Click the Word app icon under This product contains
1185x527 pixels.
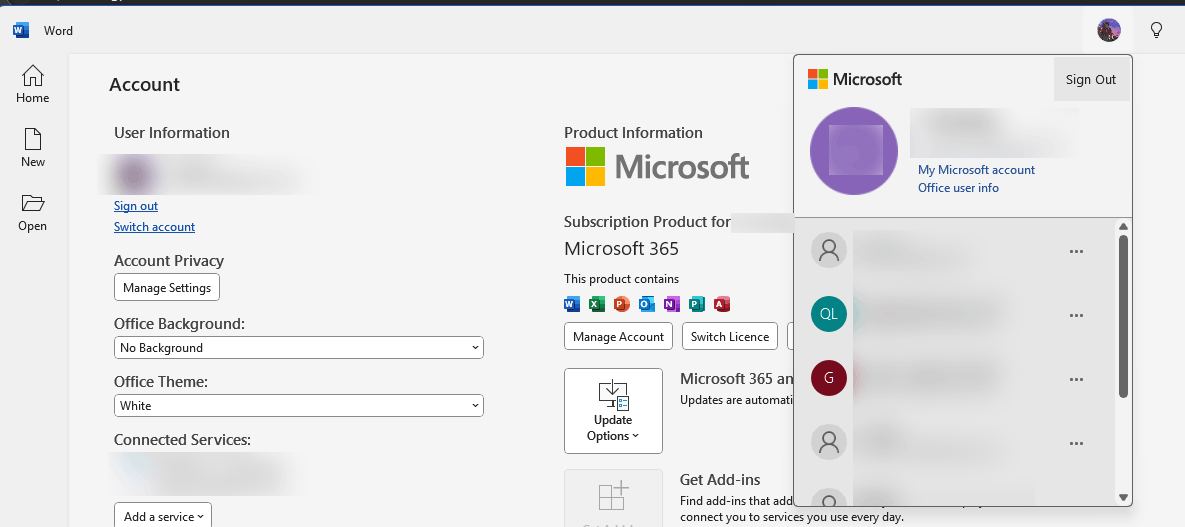point(572,304)
